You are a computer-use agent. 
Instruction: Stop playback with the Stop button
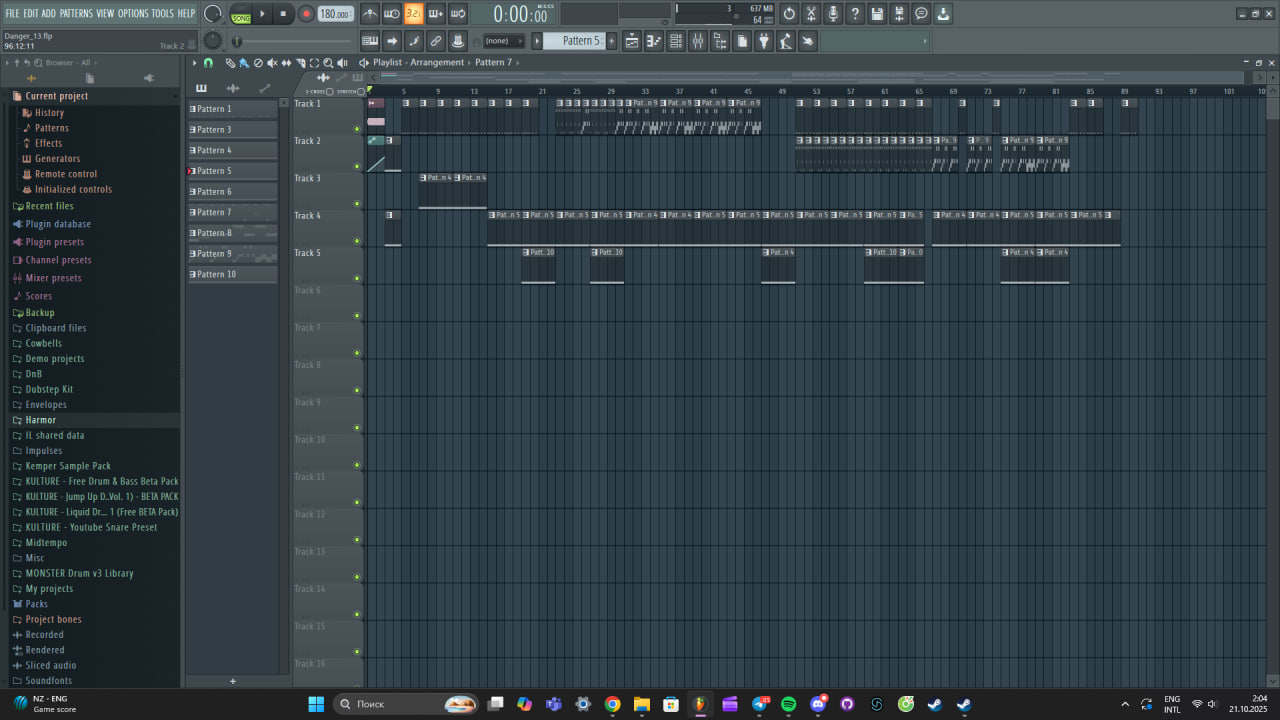pyautogui.click(x=283, y=14)
